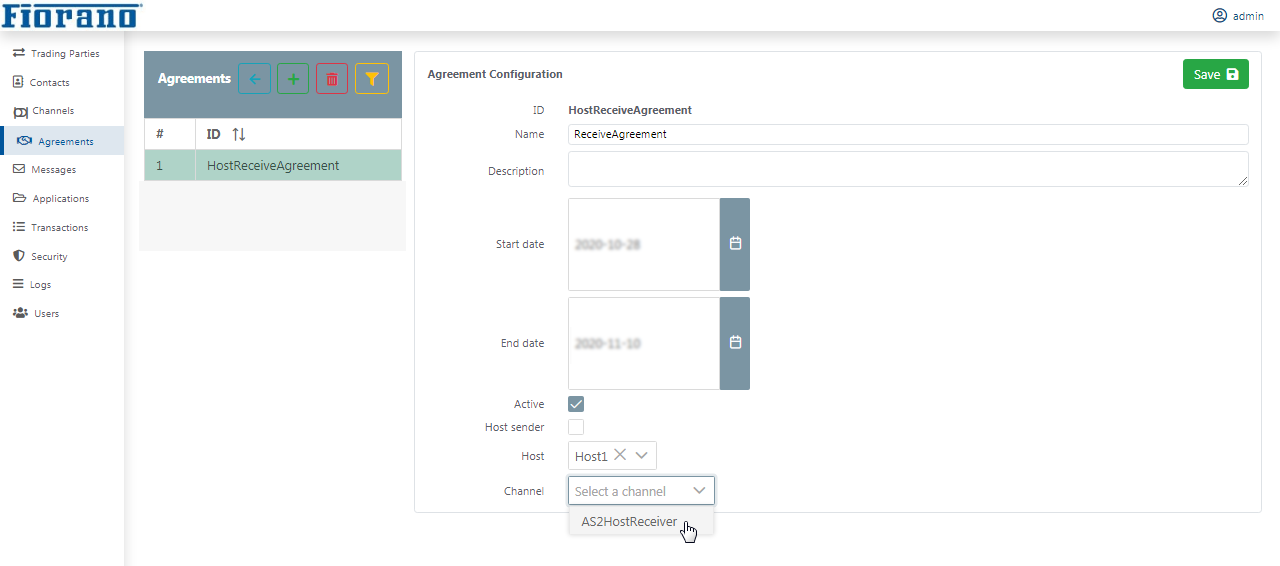The width and height of the screenshot is (1280, 566).
Task: Click the admin account label
Action: coord(1248,16)
